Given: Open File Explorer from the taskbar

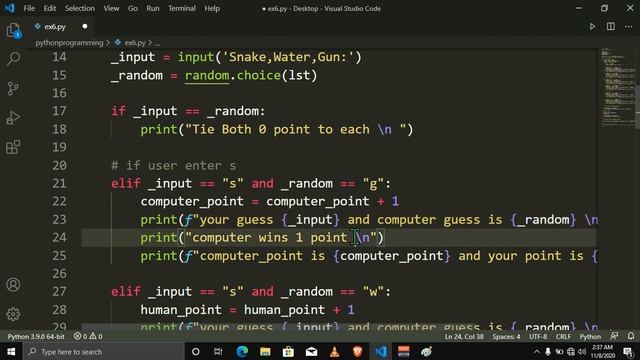Looking at the screenshot, I should pyautogui.click(x=265, y=351).
